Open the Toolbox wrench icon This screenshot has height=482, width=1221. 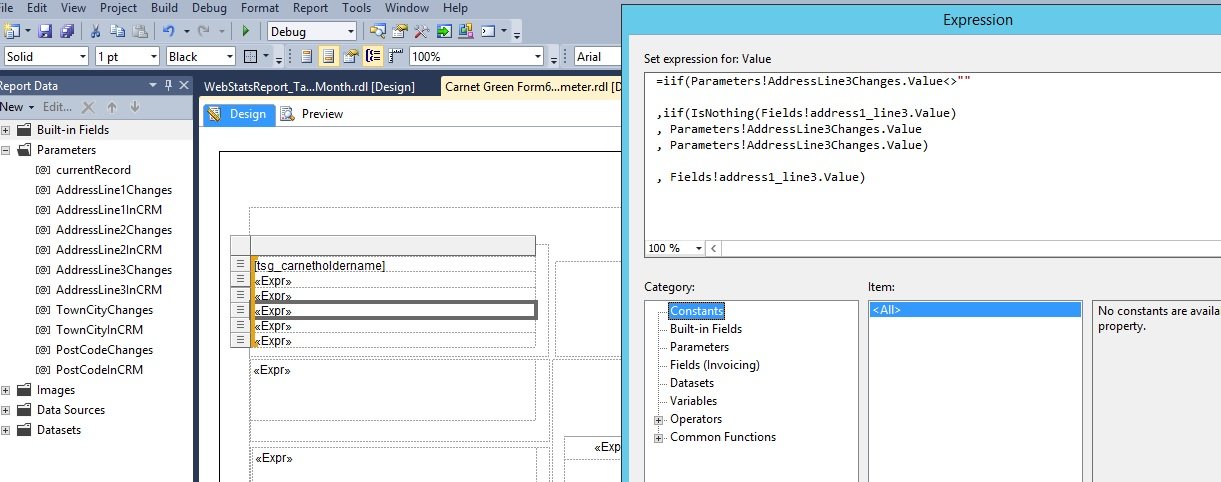(x=422, y=32)
